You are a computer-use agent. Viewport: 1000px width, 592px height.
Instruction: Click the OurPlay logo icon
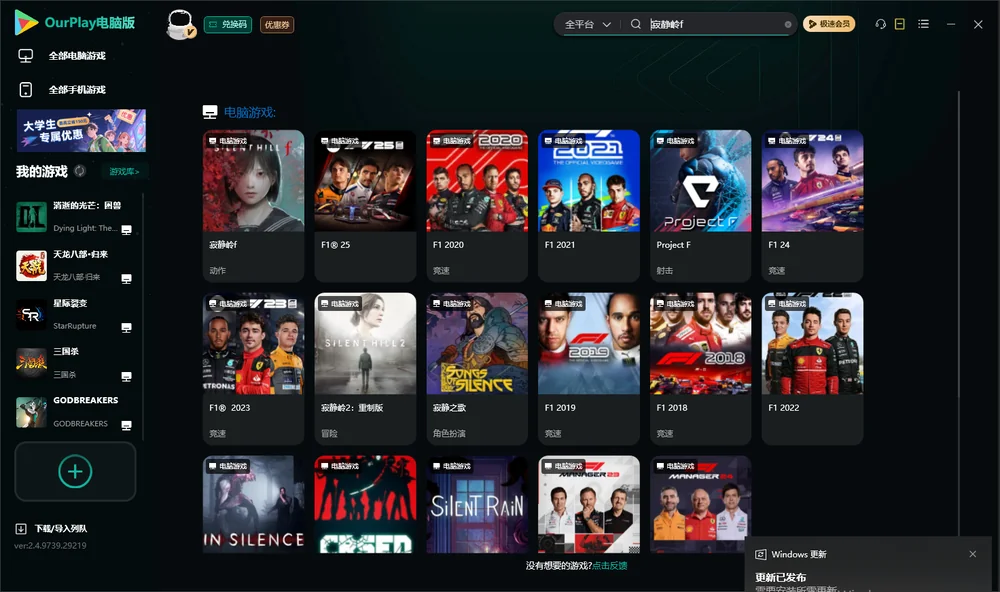26,23
